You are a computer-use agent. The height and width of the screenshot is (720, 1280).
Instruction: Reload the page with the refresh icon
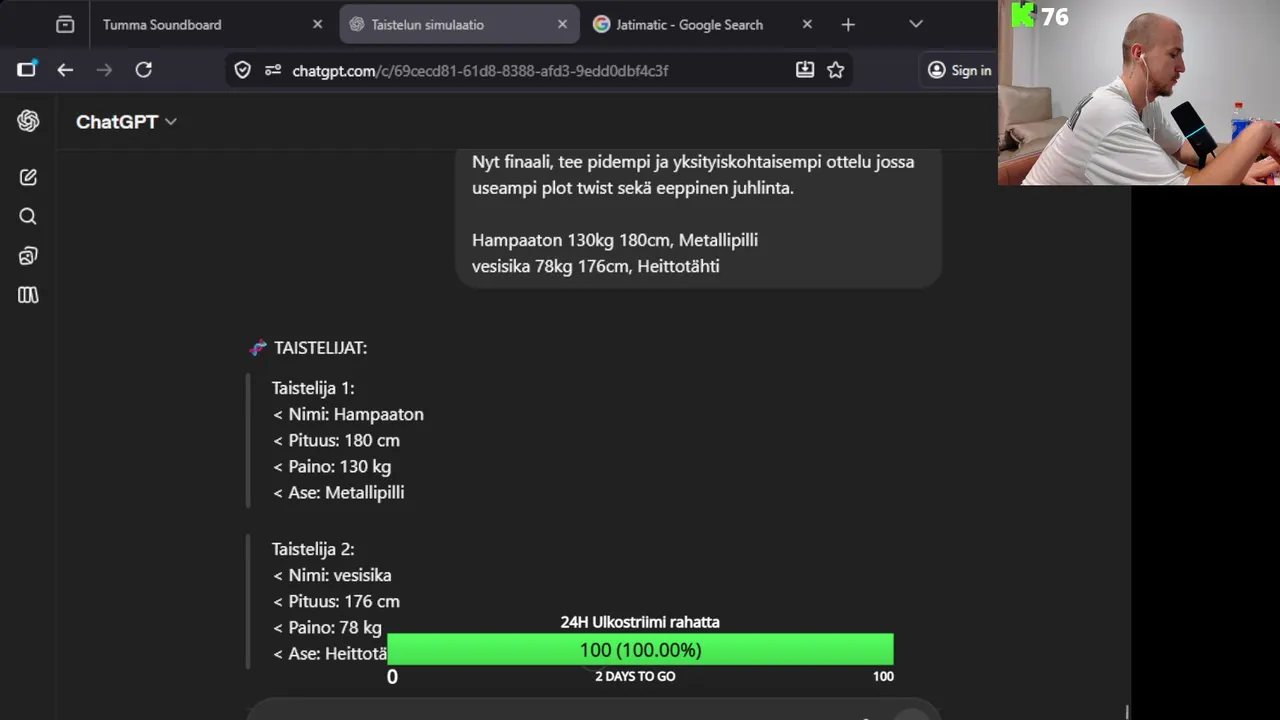[144, 70]
